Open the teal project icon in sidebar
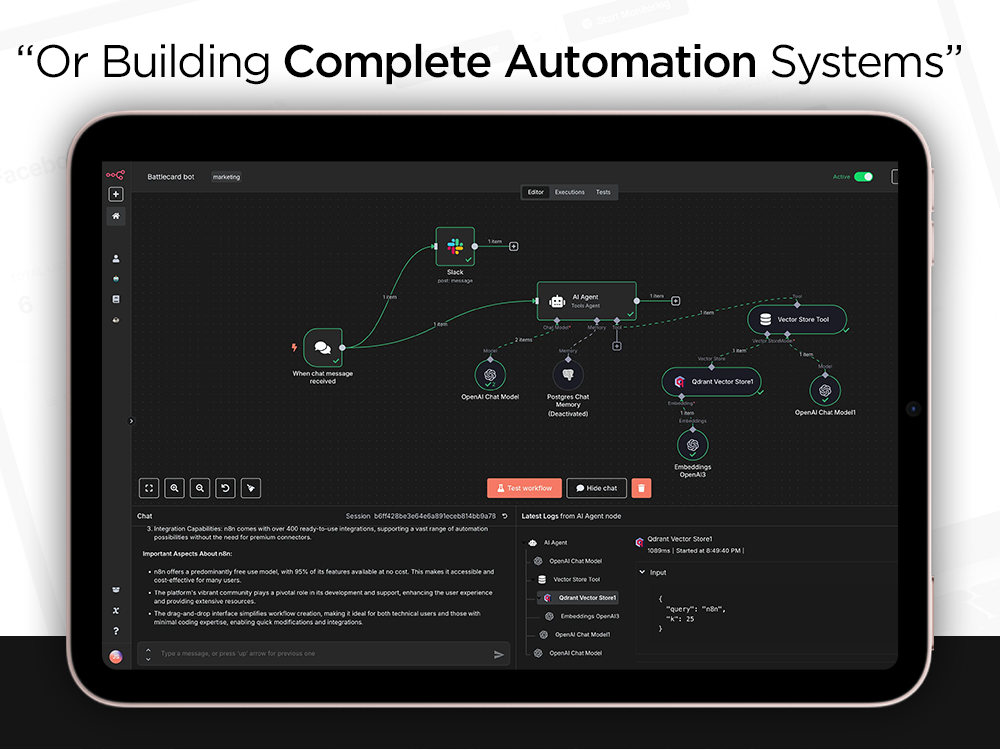This screenshot has height=750, width=1000. (x=115, y=279)
